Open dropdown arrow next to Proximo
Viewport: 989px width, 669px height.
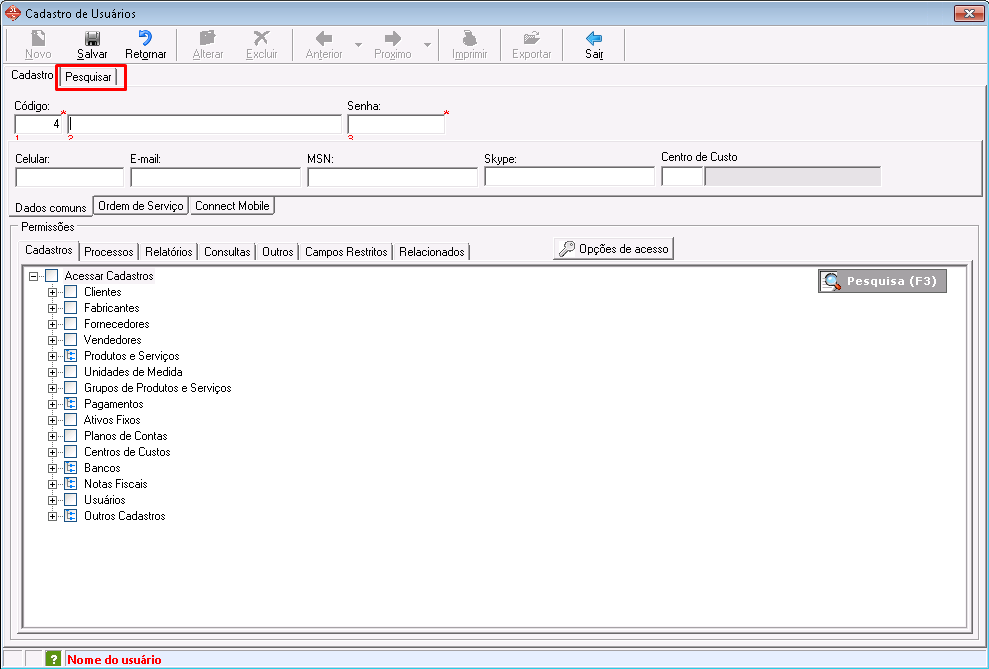tap(427, 45)
